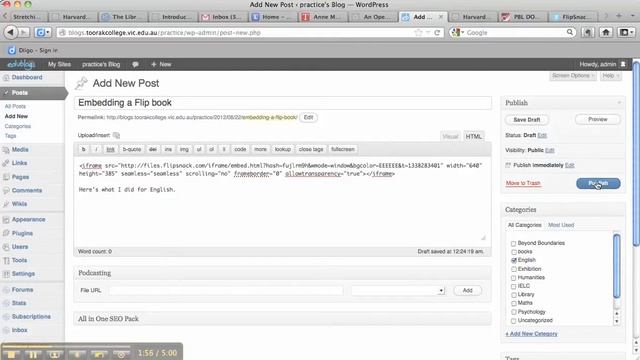The image size is (640, 360).
Task: Expand the Help panel
Action: pos(611,76)
